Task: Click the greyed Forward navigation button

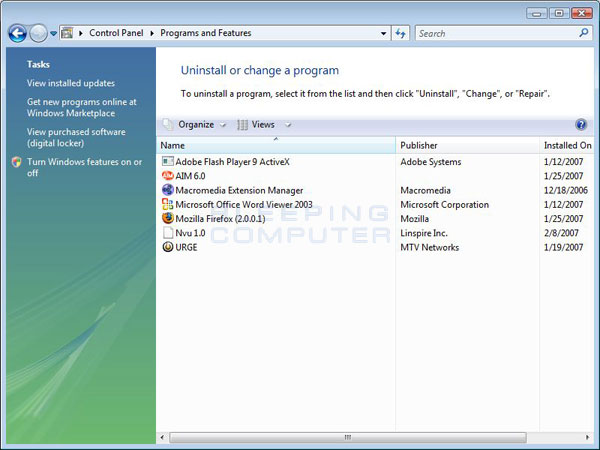Action: [38, 34]
